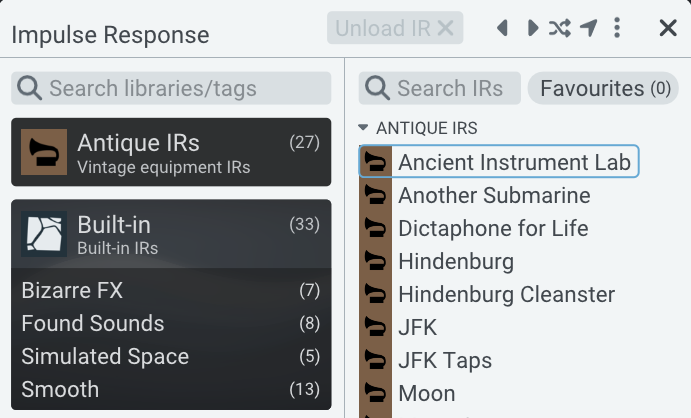Open the three-dot options menu
Image resolution: width=691 pixels, height=418 pixels.
click(617, 29)
